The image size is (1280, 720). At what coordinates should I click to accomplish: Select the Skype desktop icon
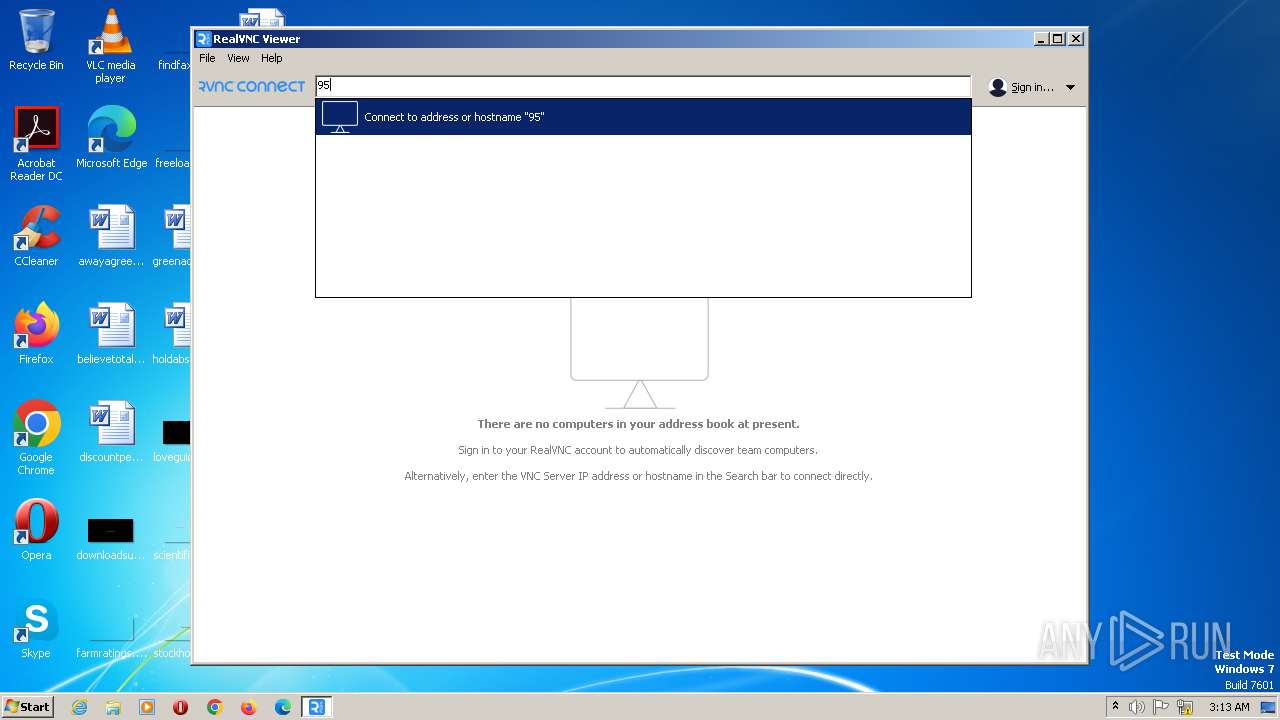pyautogui.click(x=36, y=628)
